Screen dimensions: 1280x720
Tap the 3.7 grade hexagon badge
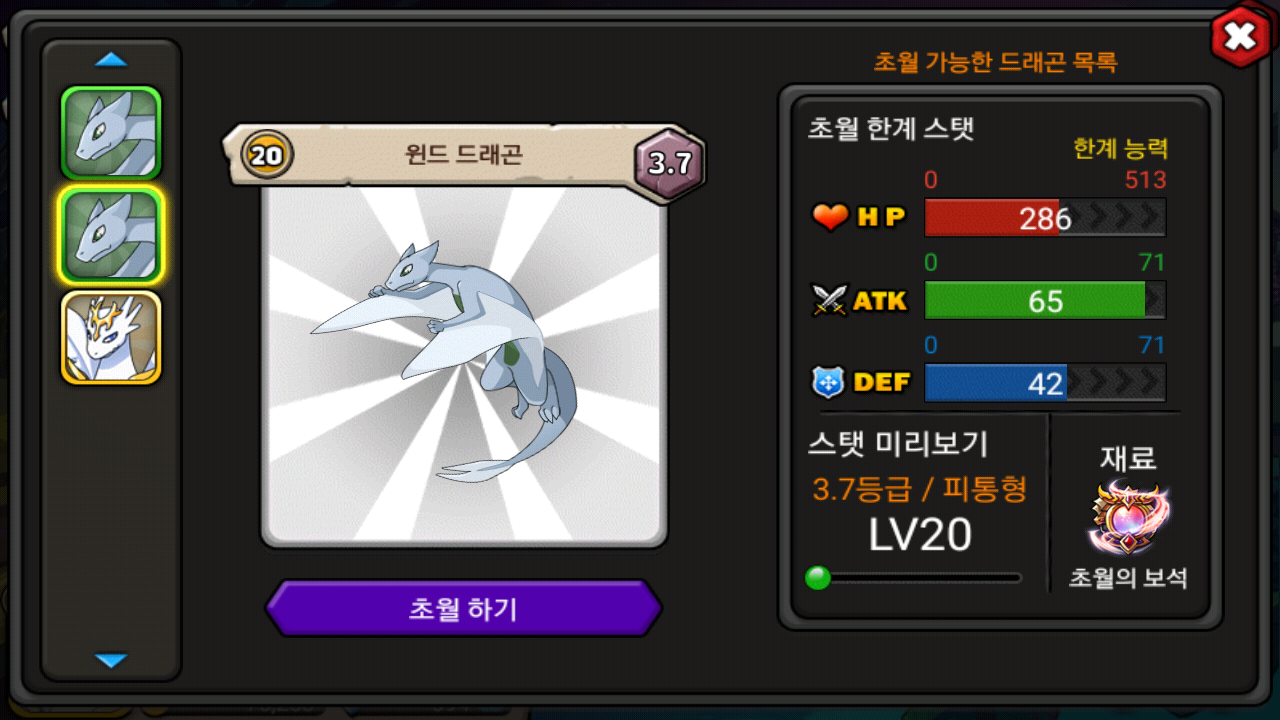[670, 164]
